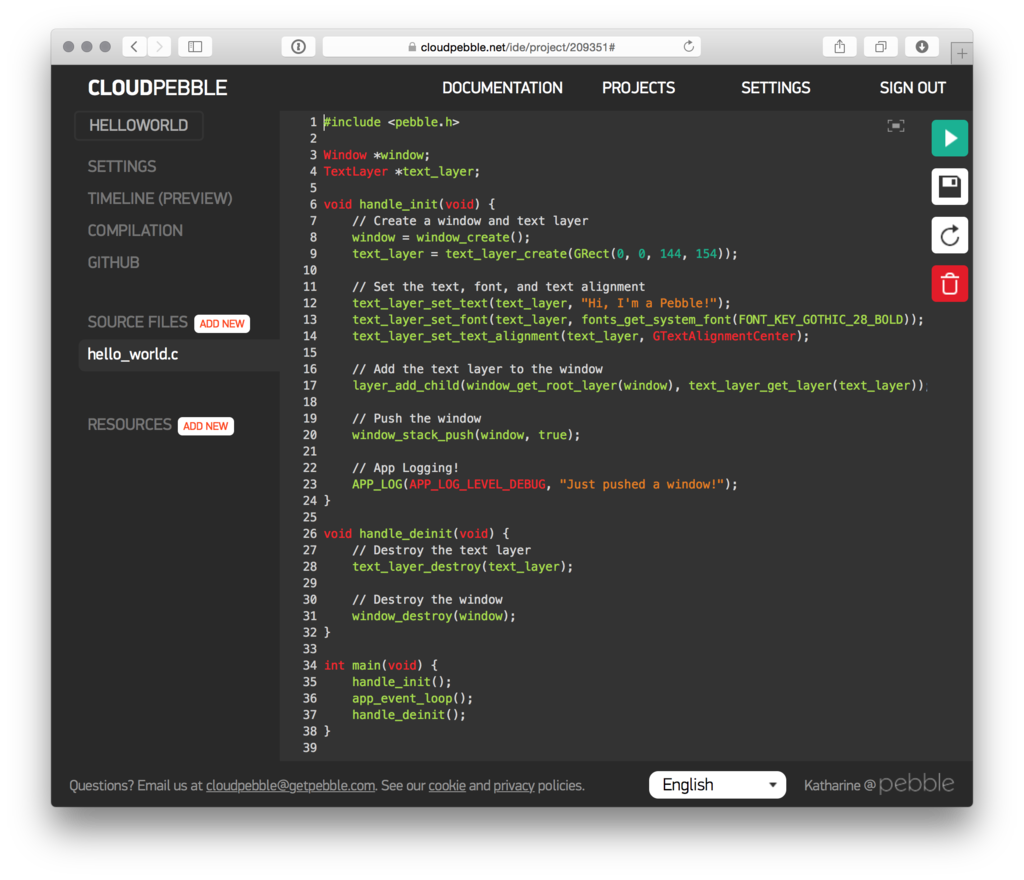1024x880 pixels.
Task: Open the Documentation menu
Action: [502, 88]
